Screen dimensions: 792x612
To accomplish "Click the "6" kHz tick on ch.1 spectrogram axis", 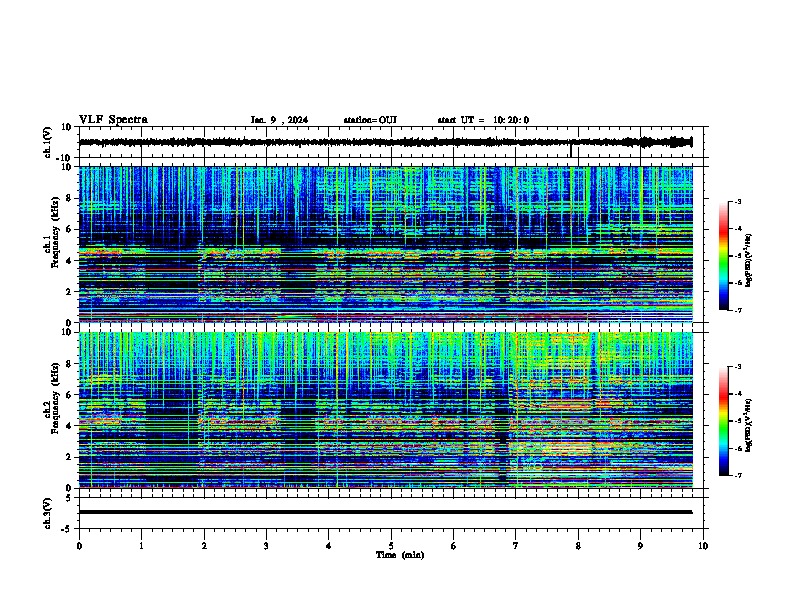I will coord(69,229).
